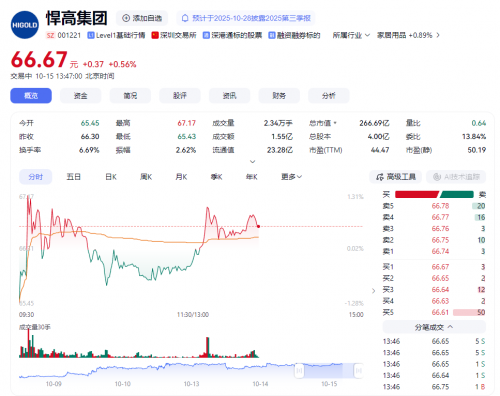This screenshot has width=500, height=396.
Task: Open 高级工具 advanced tools
Action: [396, 177]
